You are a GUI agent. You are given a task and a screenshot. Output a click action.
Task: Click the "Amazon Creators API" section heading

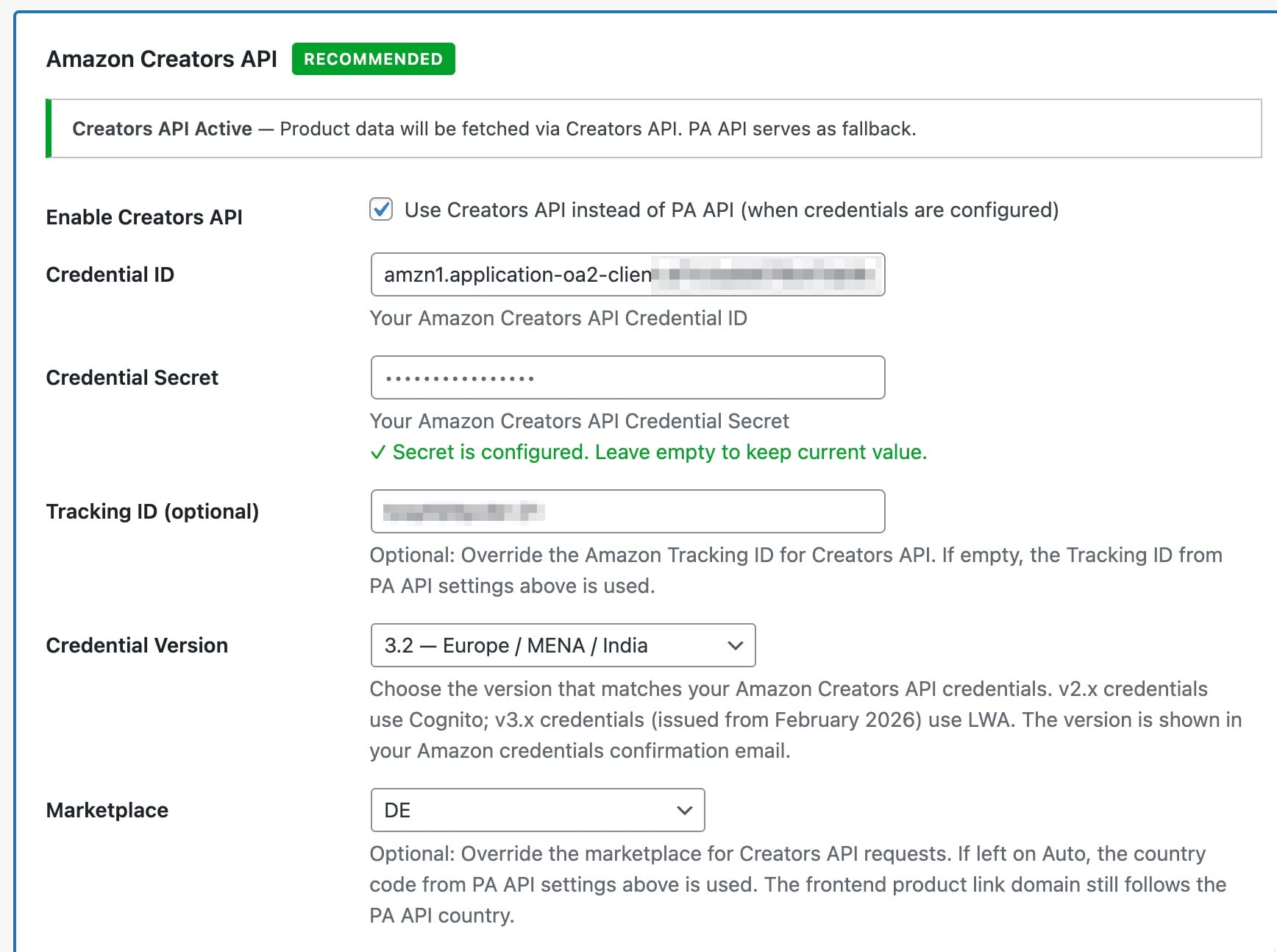tap(161, 59)
